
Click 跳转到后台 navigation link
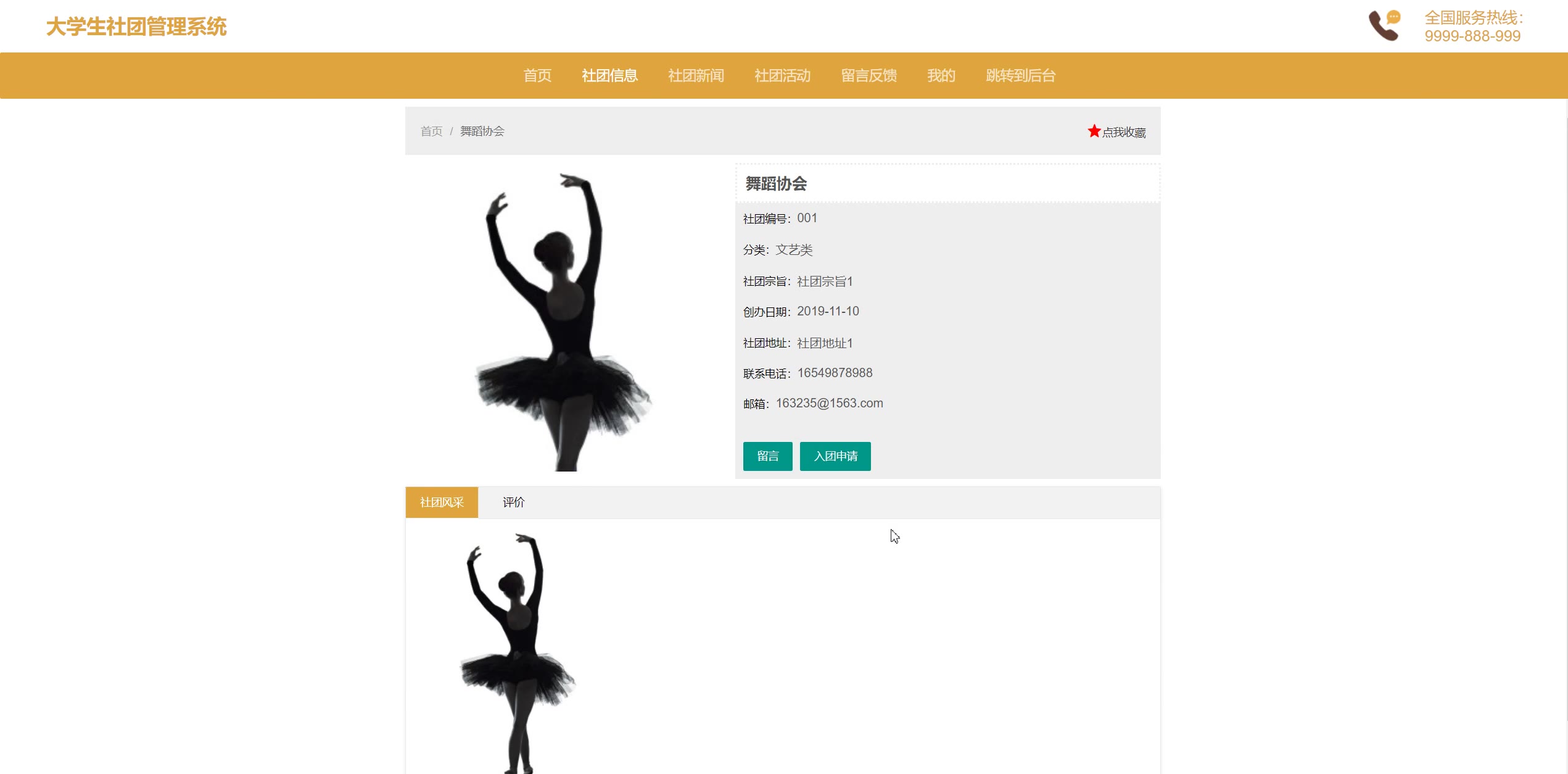tap(1021, 75)
